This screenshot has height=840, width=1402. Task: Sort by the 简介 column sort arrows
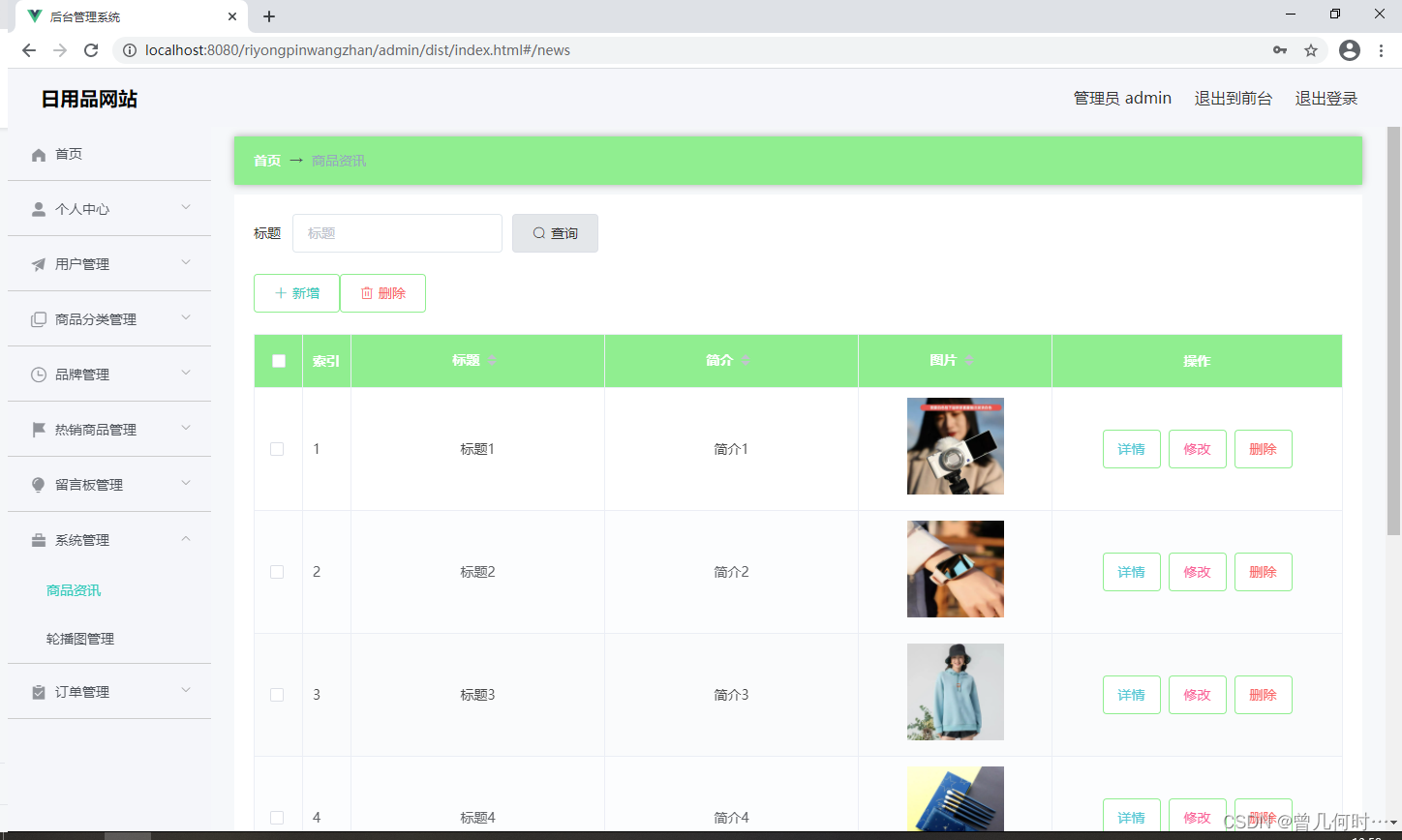746,361
